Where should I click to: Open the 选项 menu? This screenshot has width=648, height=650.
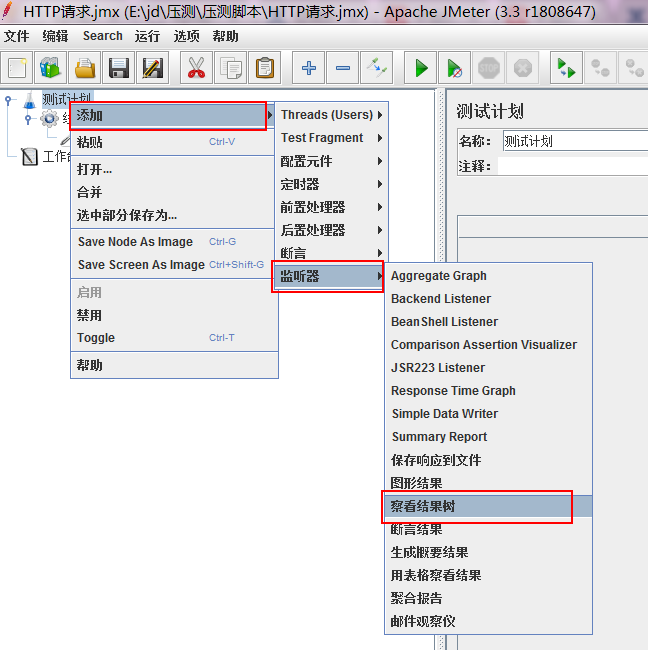[187, 36]
